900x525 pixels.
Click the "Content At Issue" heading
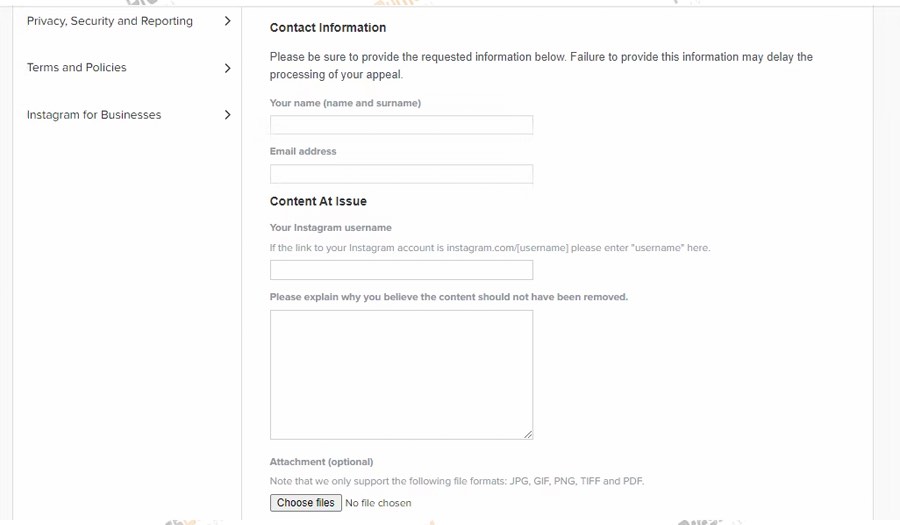tap(318, 201)
